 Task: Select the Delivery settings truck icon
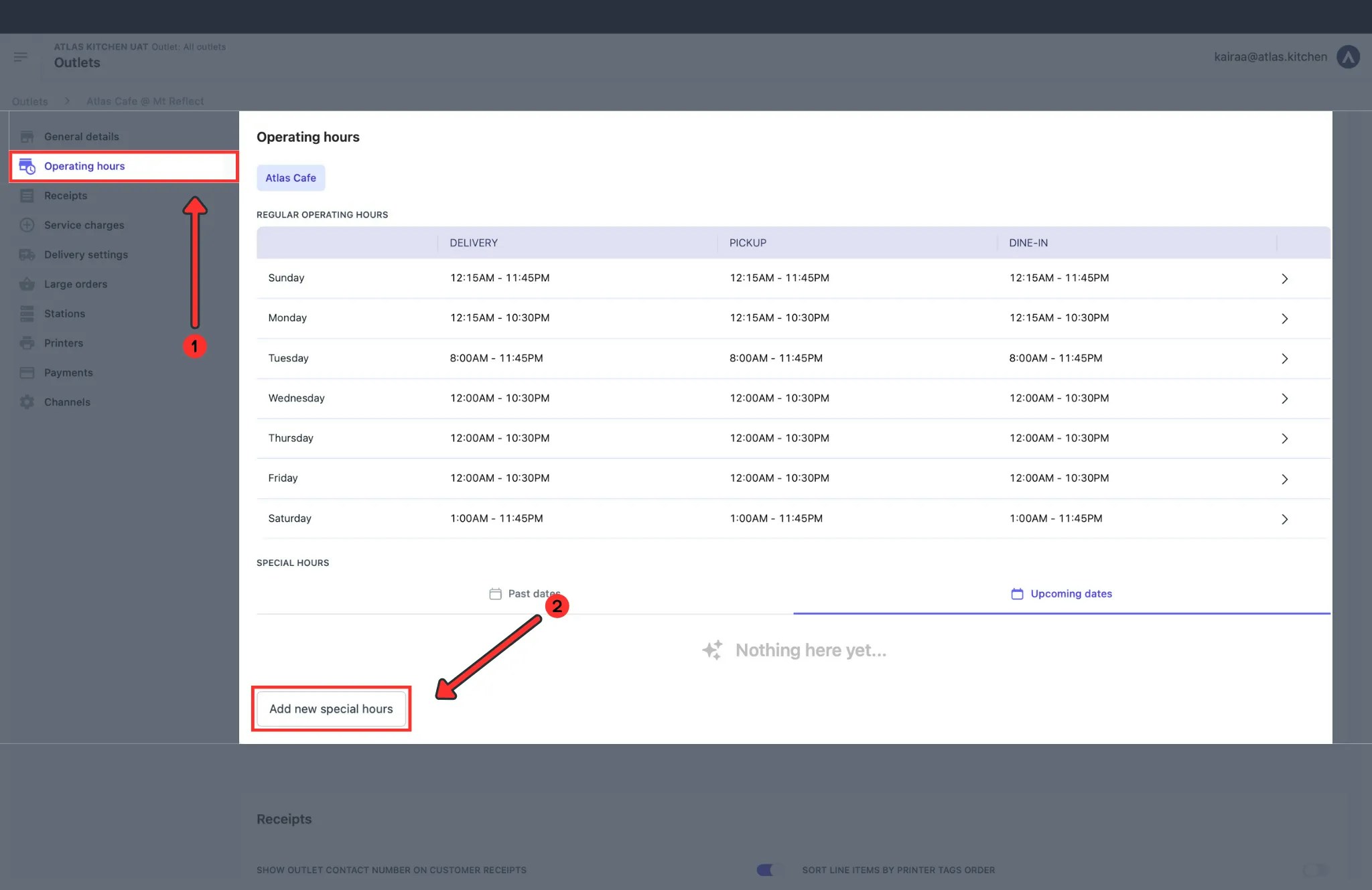pos(27,254)
